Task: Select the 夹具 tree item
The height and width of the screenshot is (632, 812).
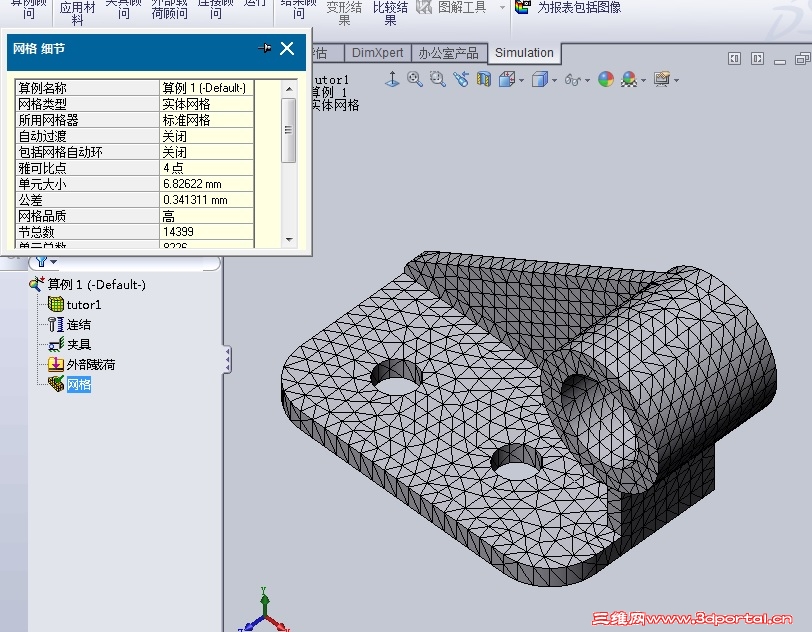Action: [x=79, y=344]
